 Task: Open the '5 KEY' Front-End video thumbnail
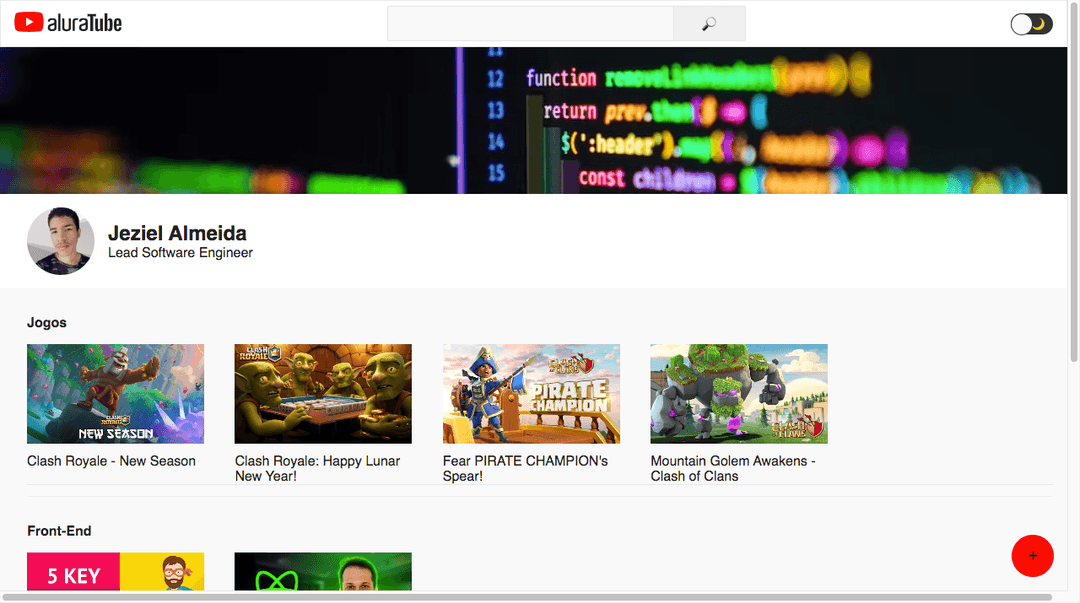(x=116, y=571)
